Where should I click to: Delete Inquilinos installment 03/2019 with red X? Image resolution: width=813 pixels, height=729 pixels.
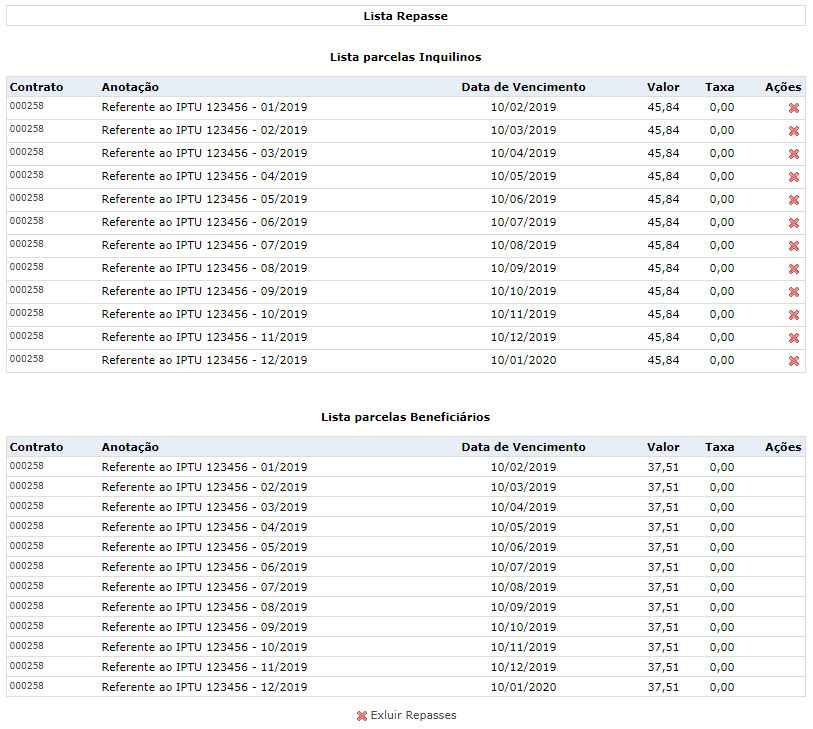click(793, 154)
